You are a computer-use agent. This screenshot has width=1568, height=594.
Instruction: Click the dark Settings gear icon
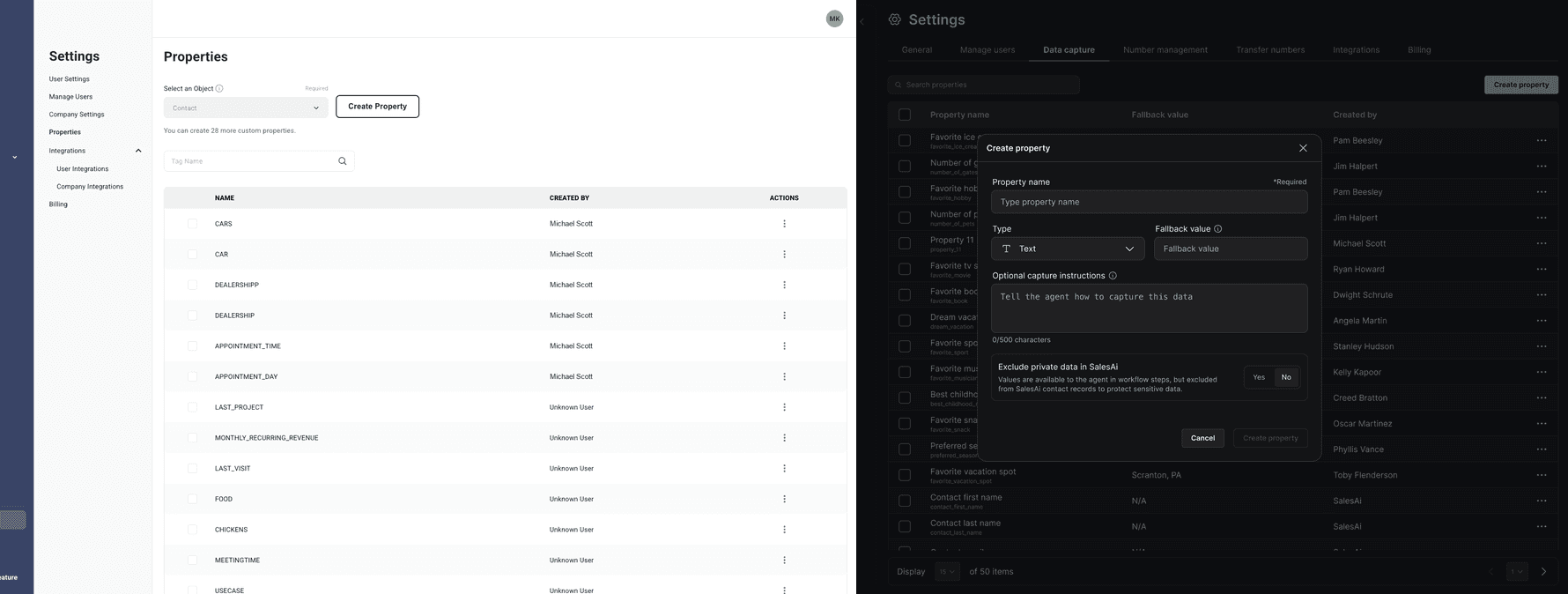[x=895, y=19]
